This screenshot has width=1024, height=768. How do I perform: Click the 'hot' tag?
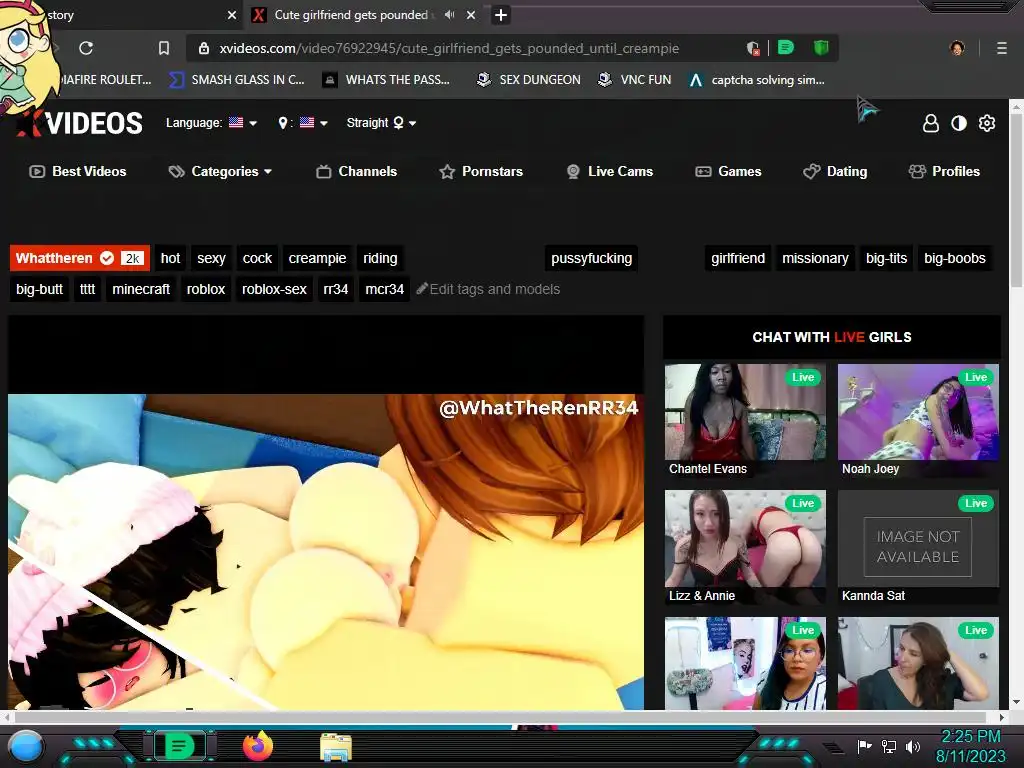(x=170, y=258)
